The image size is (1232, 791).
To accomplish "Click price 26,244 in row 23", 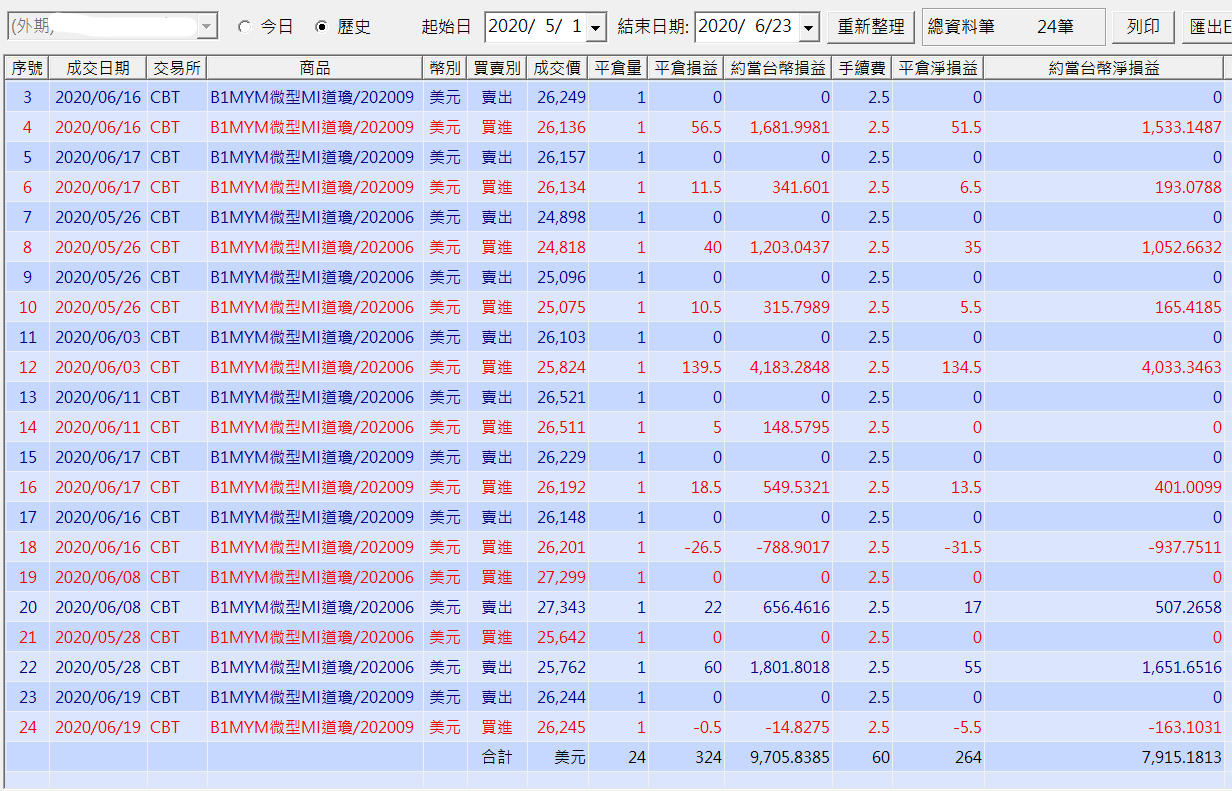I will coord(561,697).
